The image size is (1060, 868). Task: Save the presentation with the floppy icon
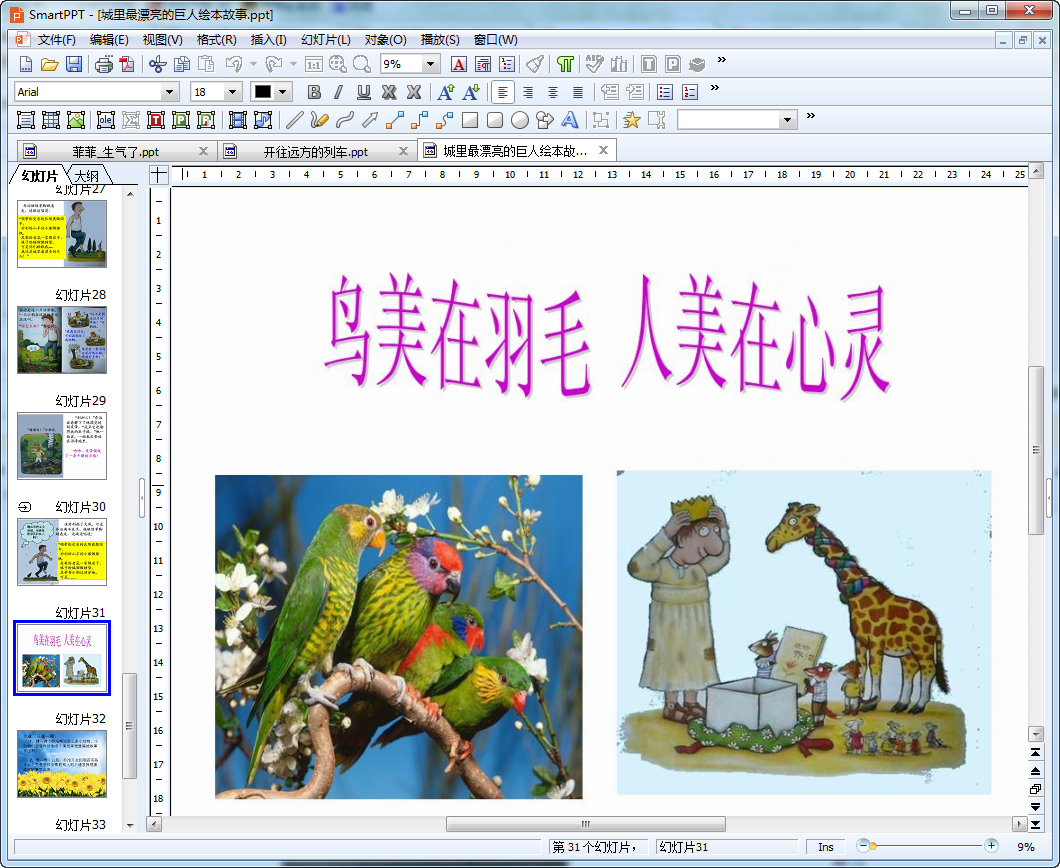[74, 64]
